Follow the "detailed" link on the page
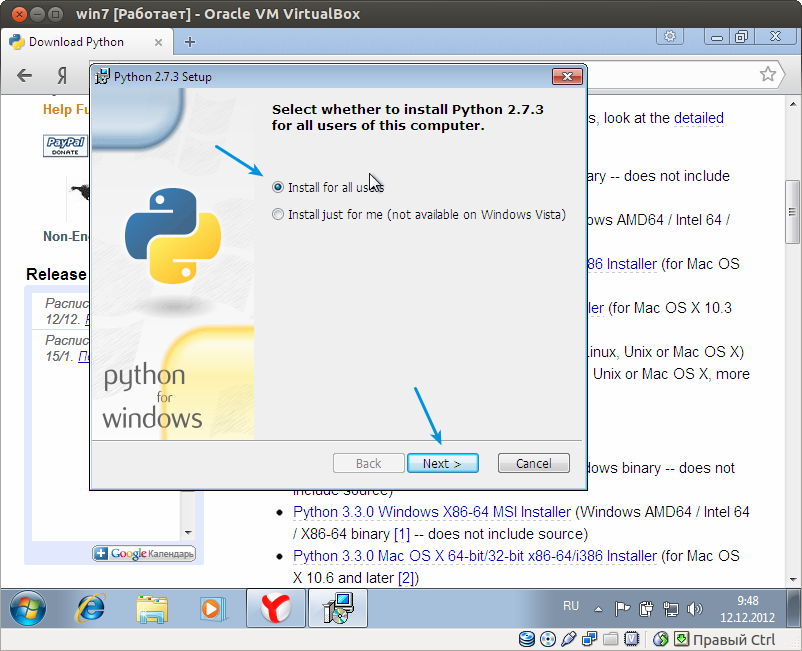The height and width of the screenshot is (651, 802). coord(699,118)
